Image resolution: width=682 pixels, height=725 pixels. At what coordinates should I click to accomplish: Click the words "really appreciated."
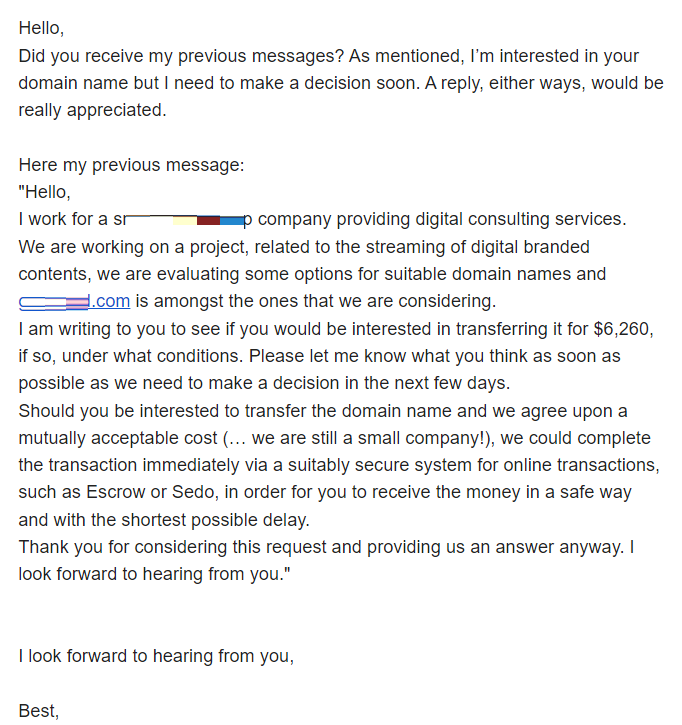click(x=92, y=110)
